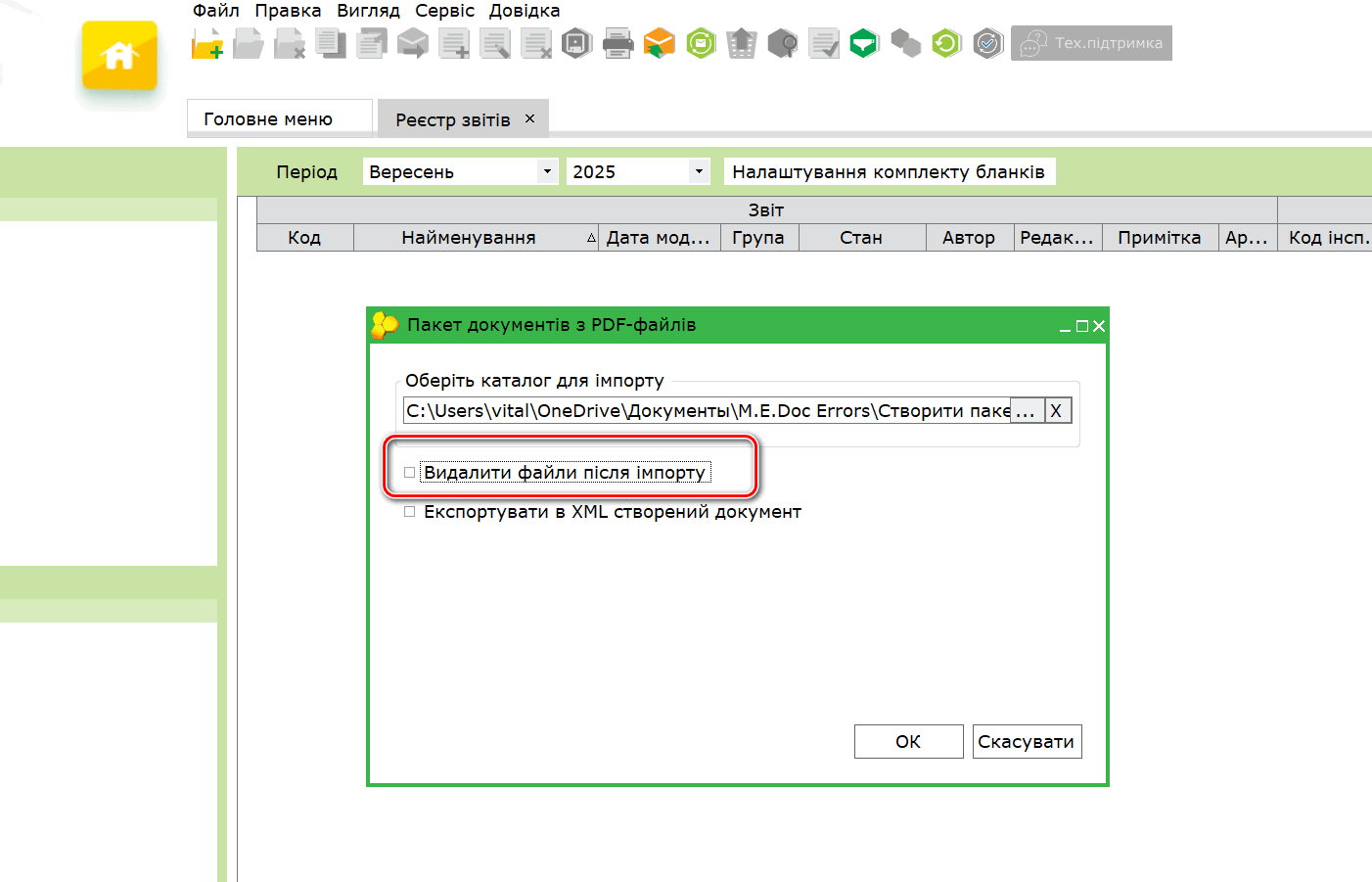The image size is (1372, 882).
Task: Click the green circular refresh icon
Action: coord(946,44)
